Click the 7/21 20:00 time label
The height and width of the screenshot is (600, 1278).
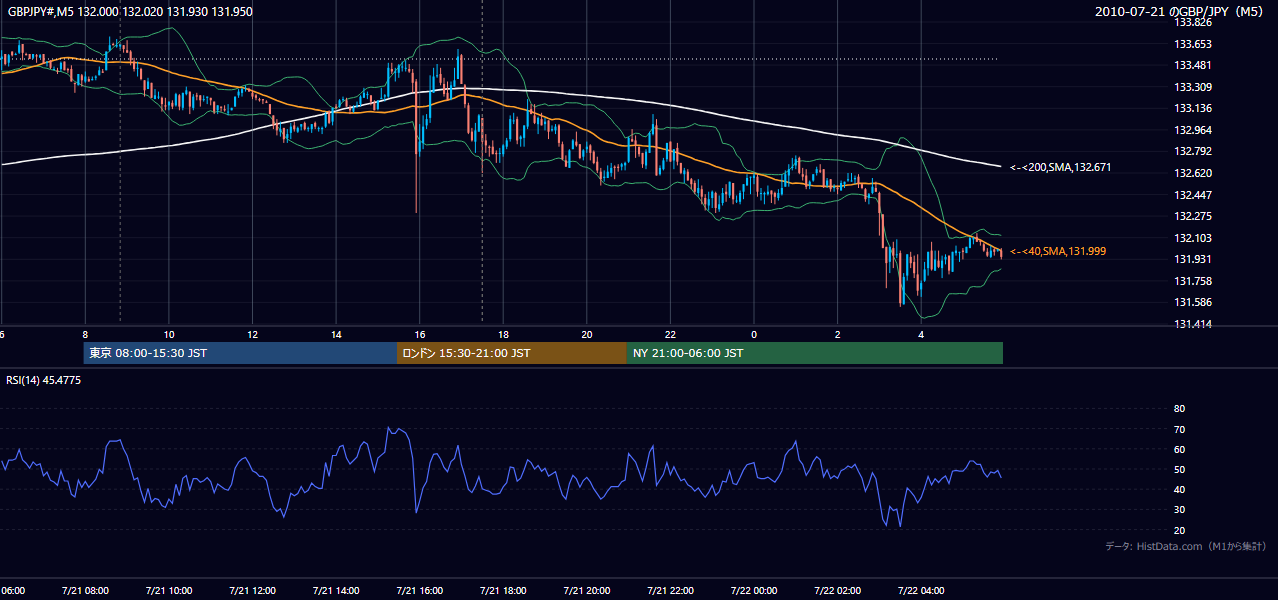[x=586, y=591]
